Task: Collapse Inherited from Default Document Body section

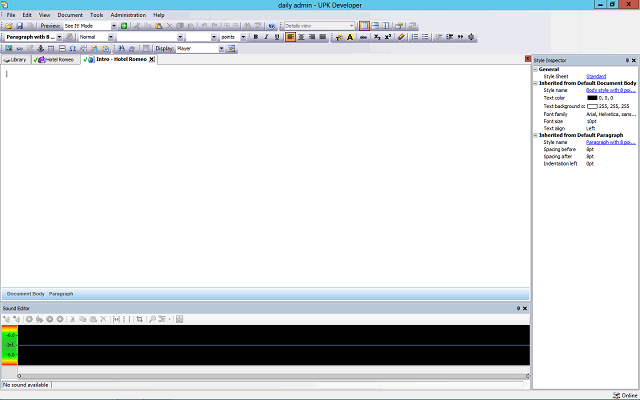Action: point(536,83)
